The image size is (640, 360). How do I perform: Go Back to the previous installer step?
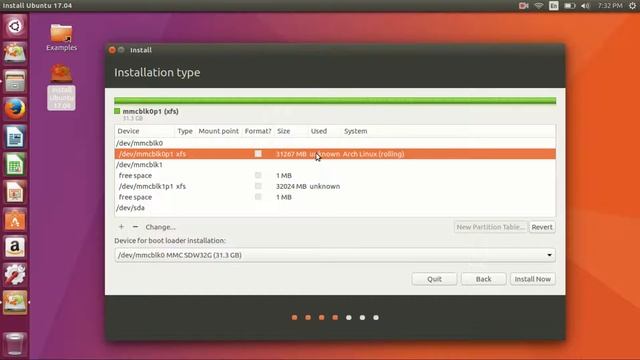[483, 279]
